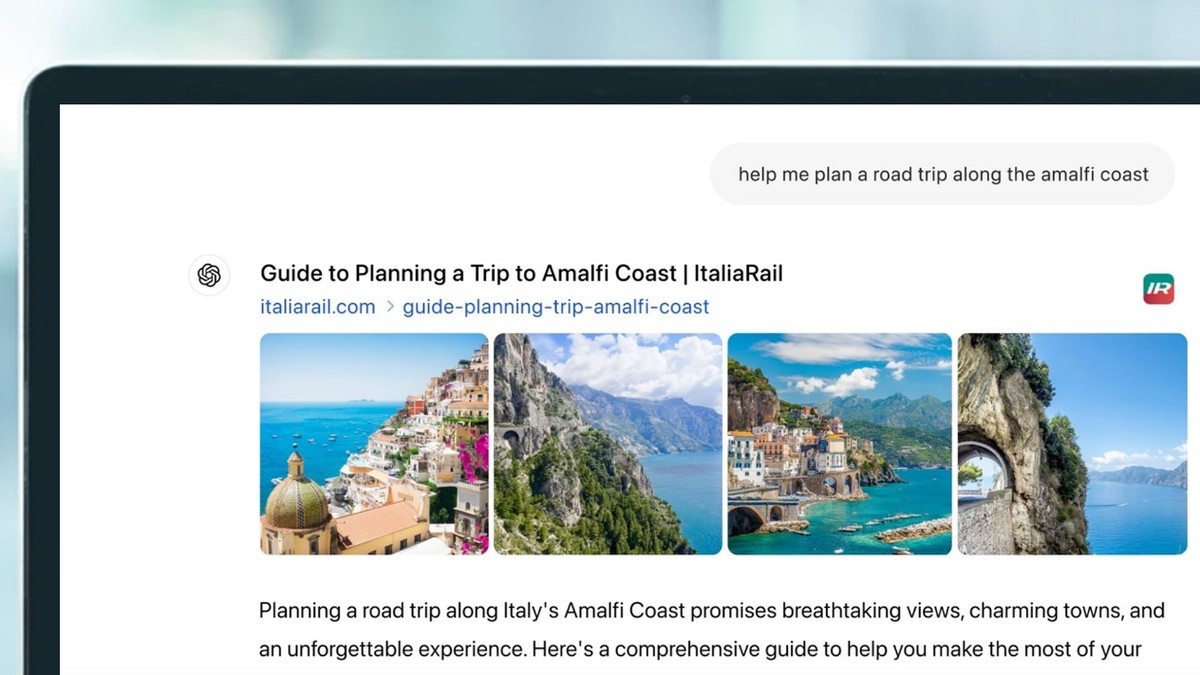This screenshot has height=675, width=1200.
Task: Open the Guide to Planning a Trip result title
Action: pos(521,273)
